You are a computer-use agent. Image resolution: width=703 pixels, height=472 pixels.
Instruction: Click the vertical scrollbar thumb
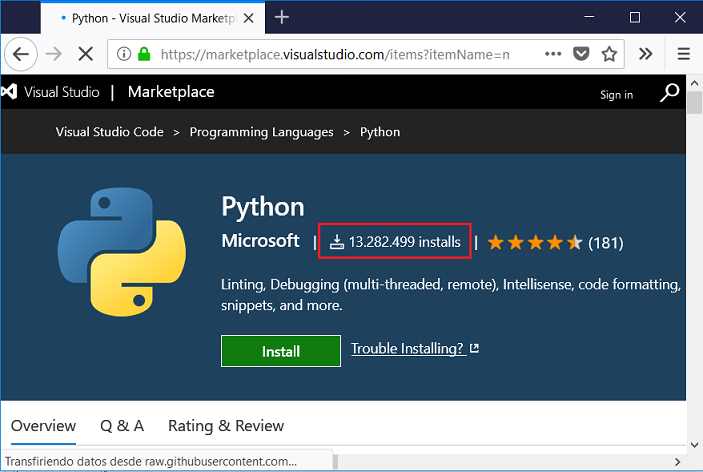(x=694, y=103)
